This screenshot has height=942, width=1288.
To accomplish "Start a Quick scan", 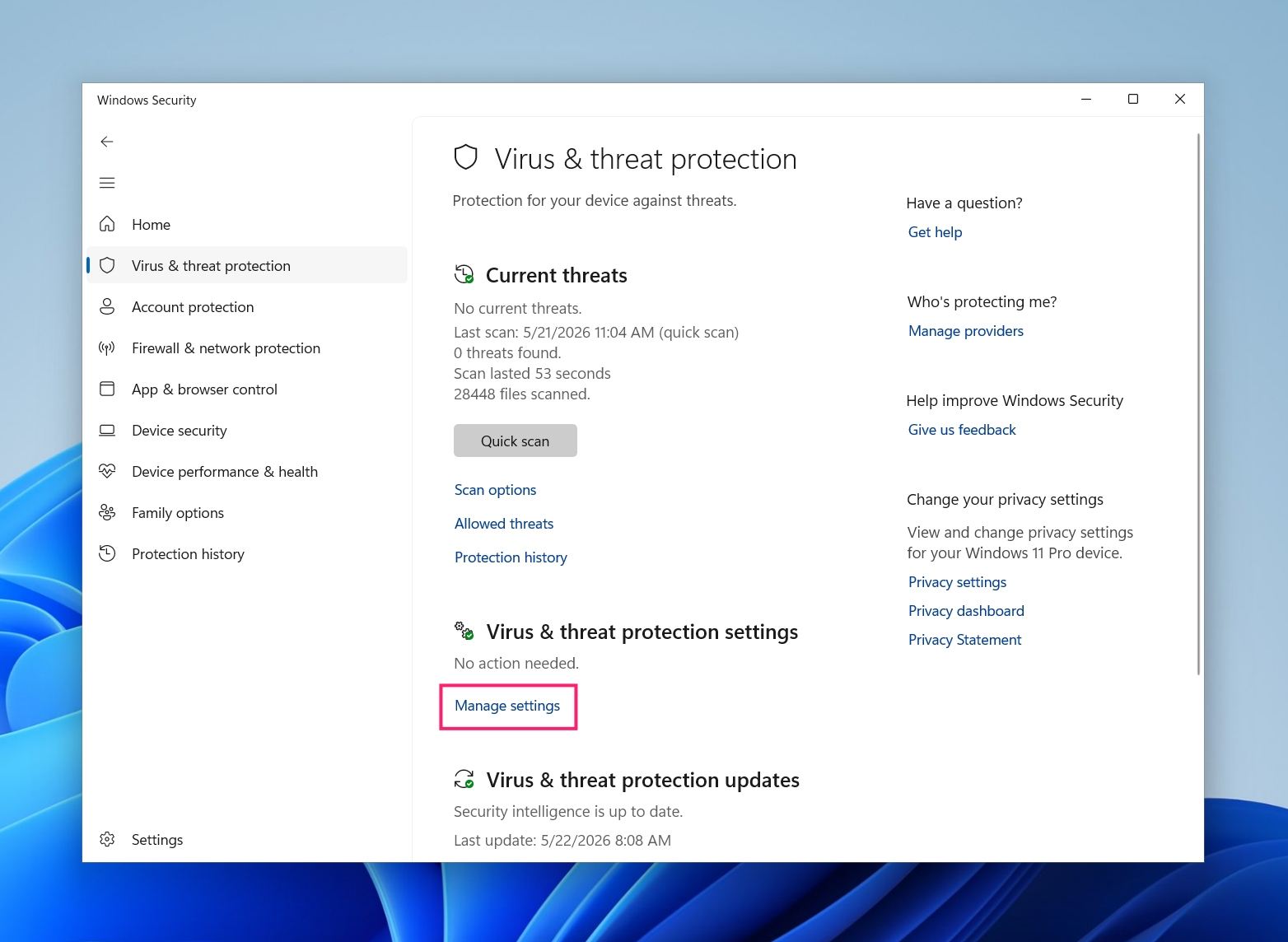I will pos(516,441).
